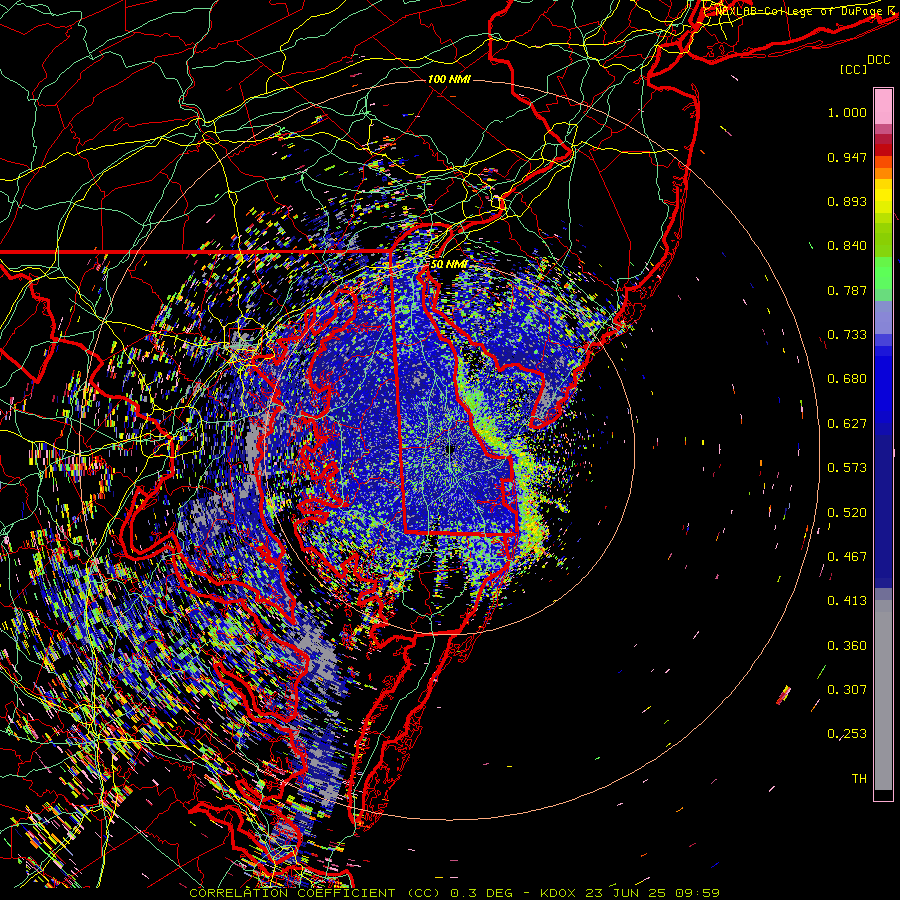Click the TH threshold legend label

[859, 779]
